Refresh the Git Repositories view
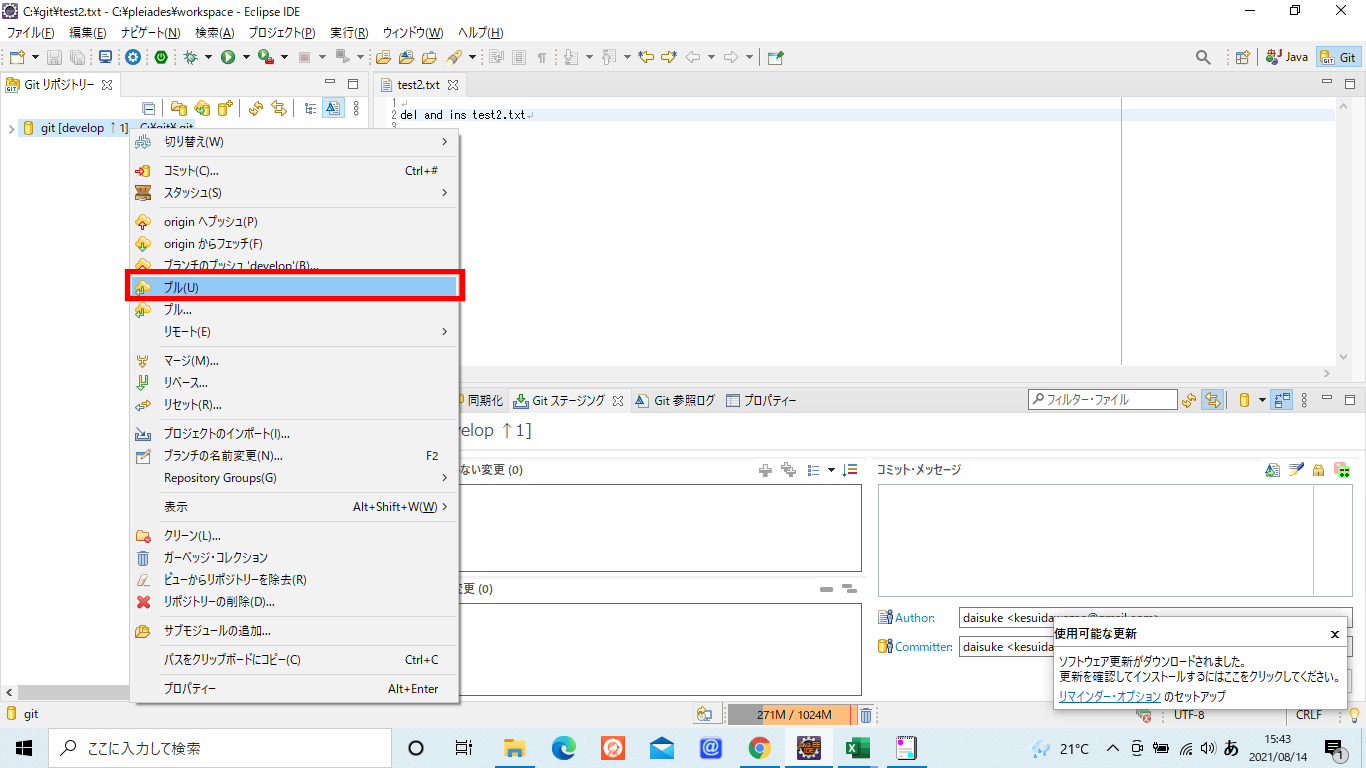This screenshot has width=1366, height=768. [253, 108]
